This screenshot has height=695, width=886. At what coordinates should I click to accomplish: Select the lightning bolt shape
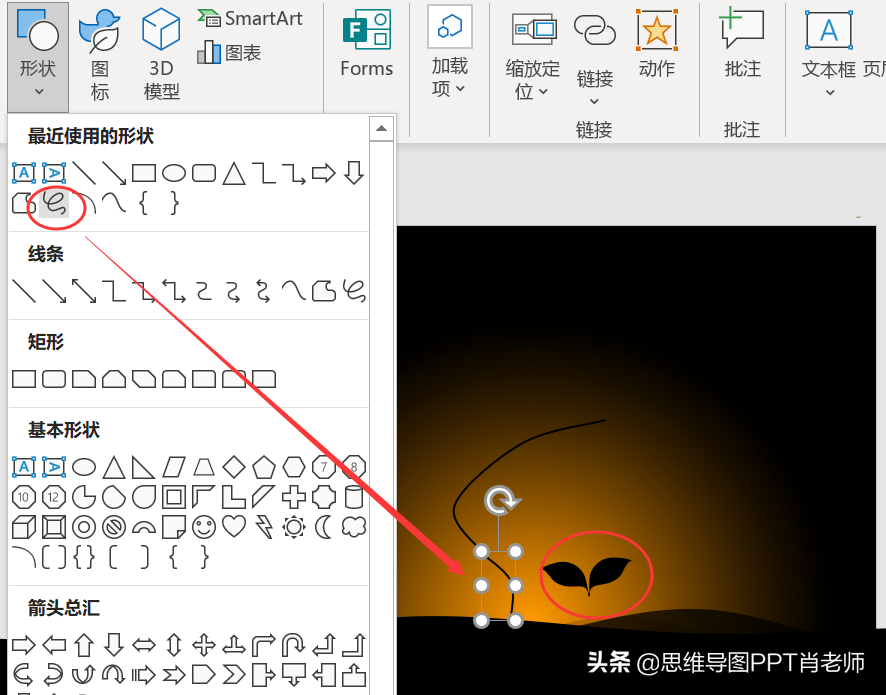263,527
